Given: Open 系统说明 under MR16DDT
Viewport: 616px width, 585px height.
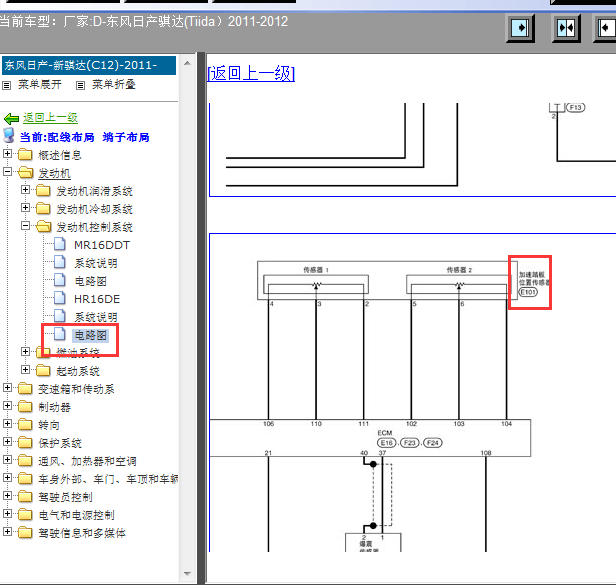Looking at the screenshot, I should 96,263.
